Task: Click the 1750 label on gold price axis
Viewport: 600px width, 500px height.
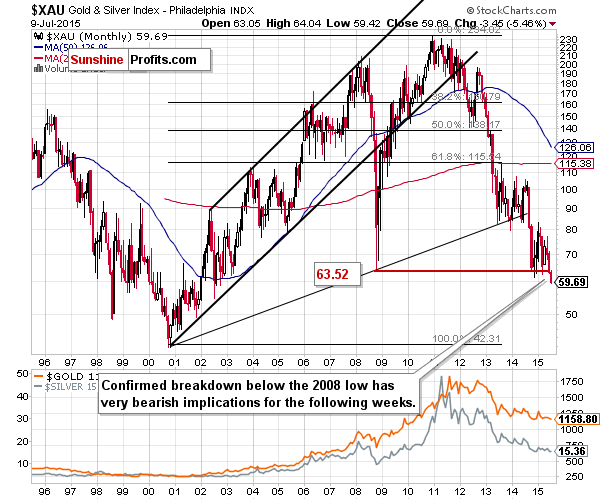Action: [x=572, y=382]
